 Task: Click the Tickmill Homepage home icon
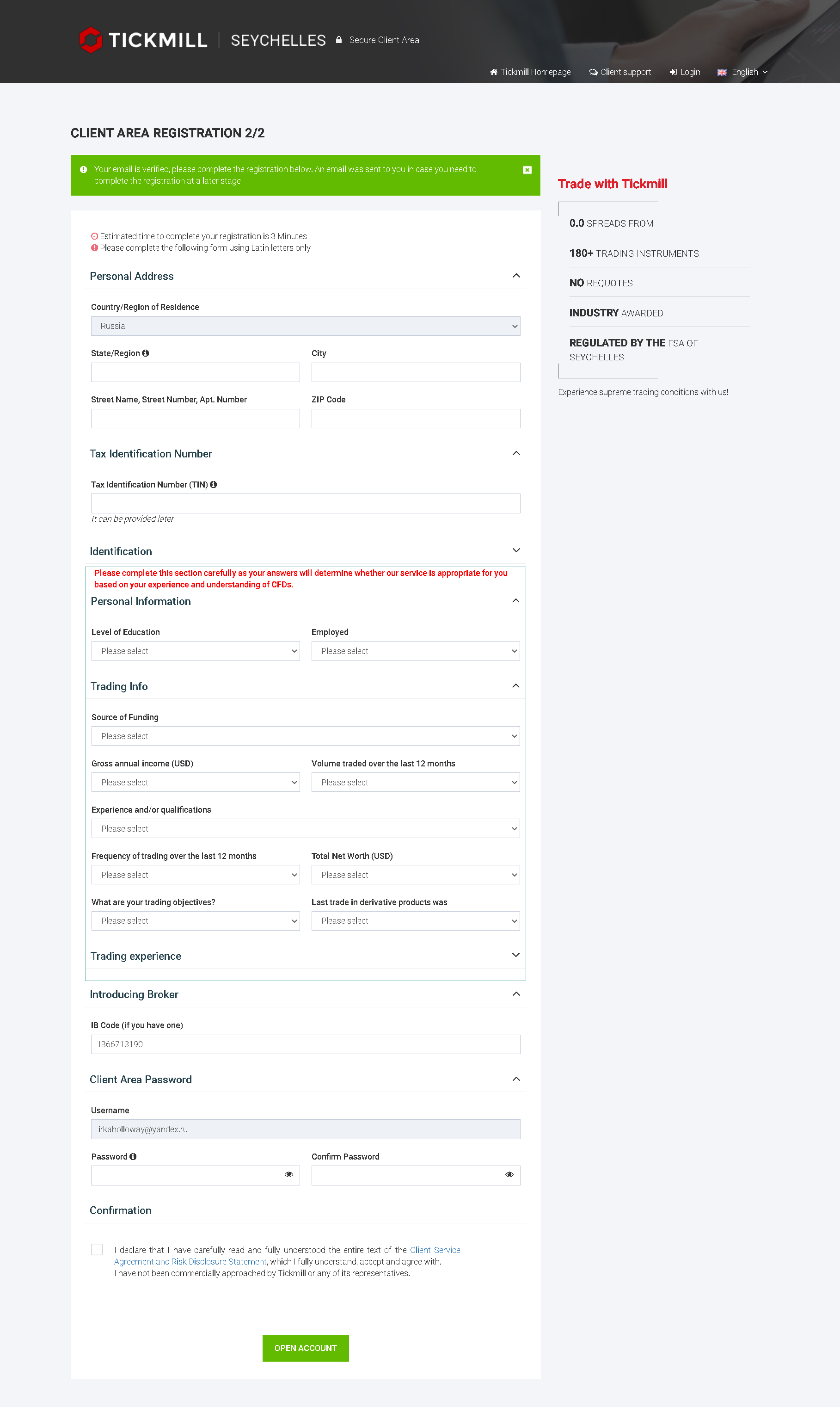coord(494,73)
